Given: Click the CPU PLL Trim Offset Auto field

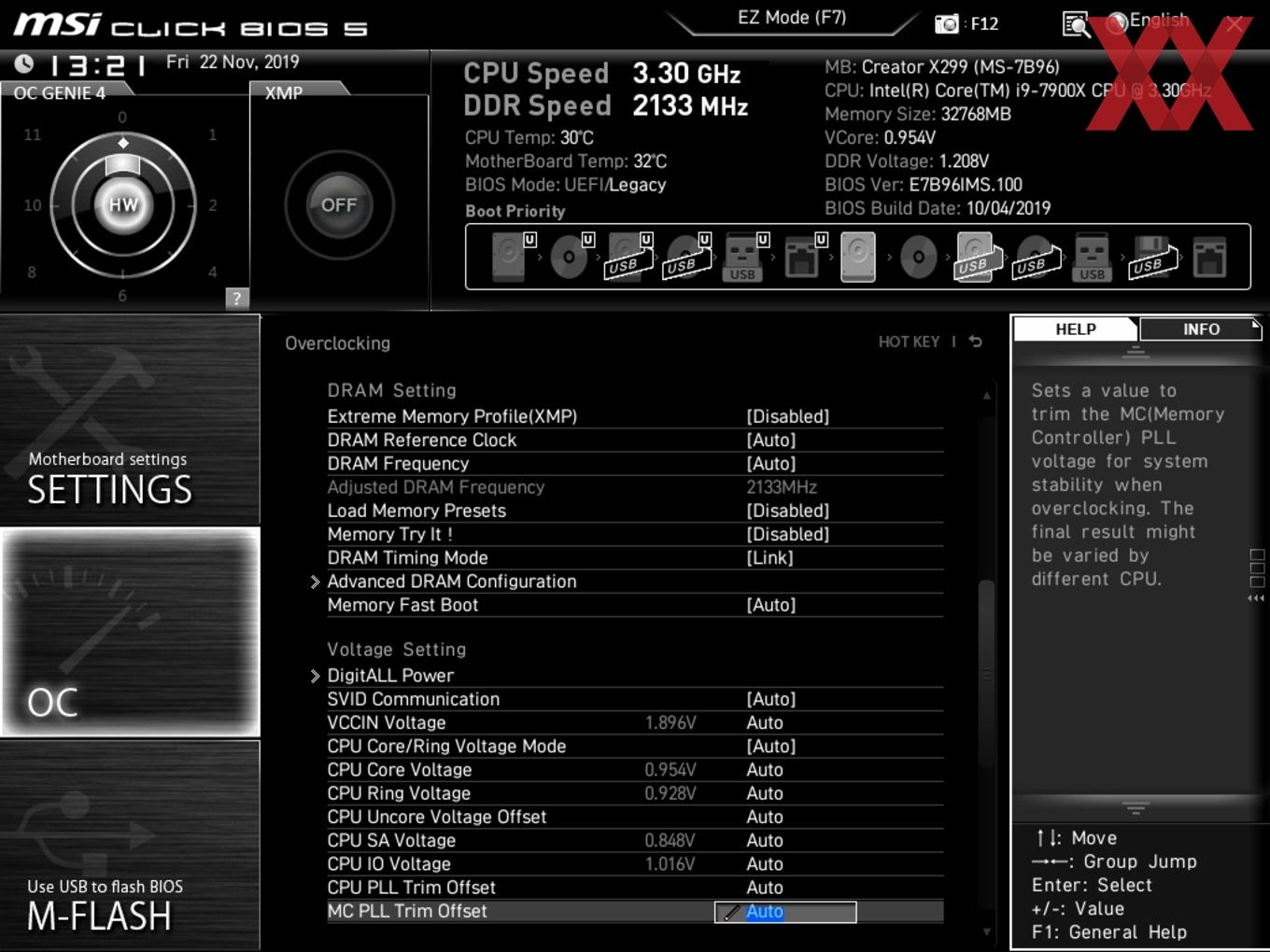Looking at the screenshot, I should 764,888.
